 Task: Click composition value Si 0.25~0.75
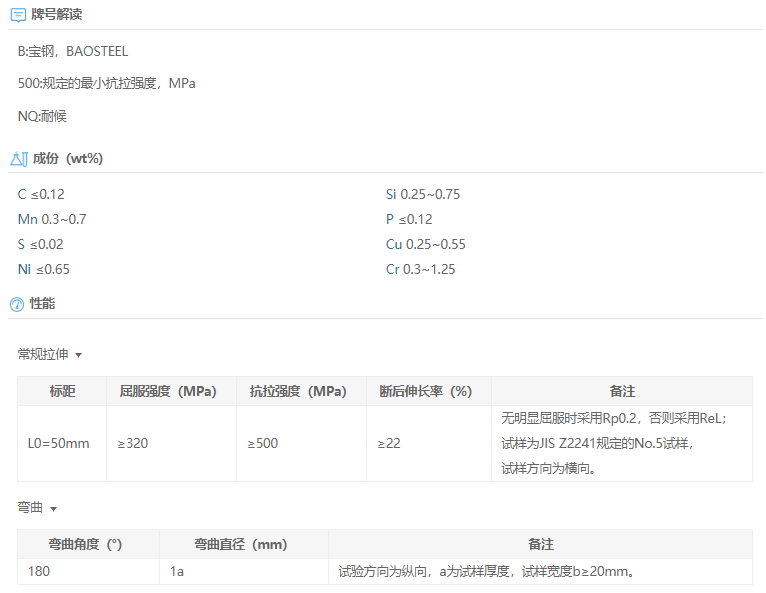pos(423,194)
